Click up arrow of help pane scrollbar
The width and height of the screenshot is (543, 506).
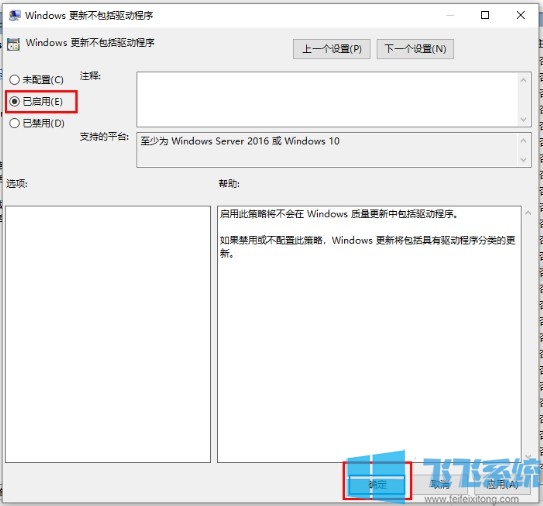click(x=528, y=213)
